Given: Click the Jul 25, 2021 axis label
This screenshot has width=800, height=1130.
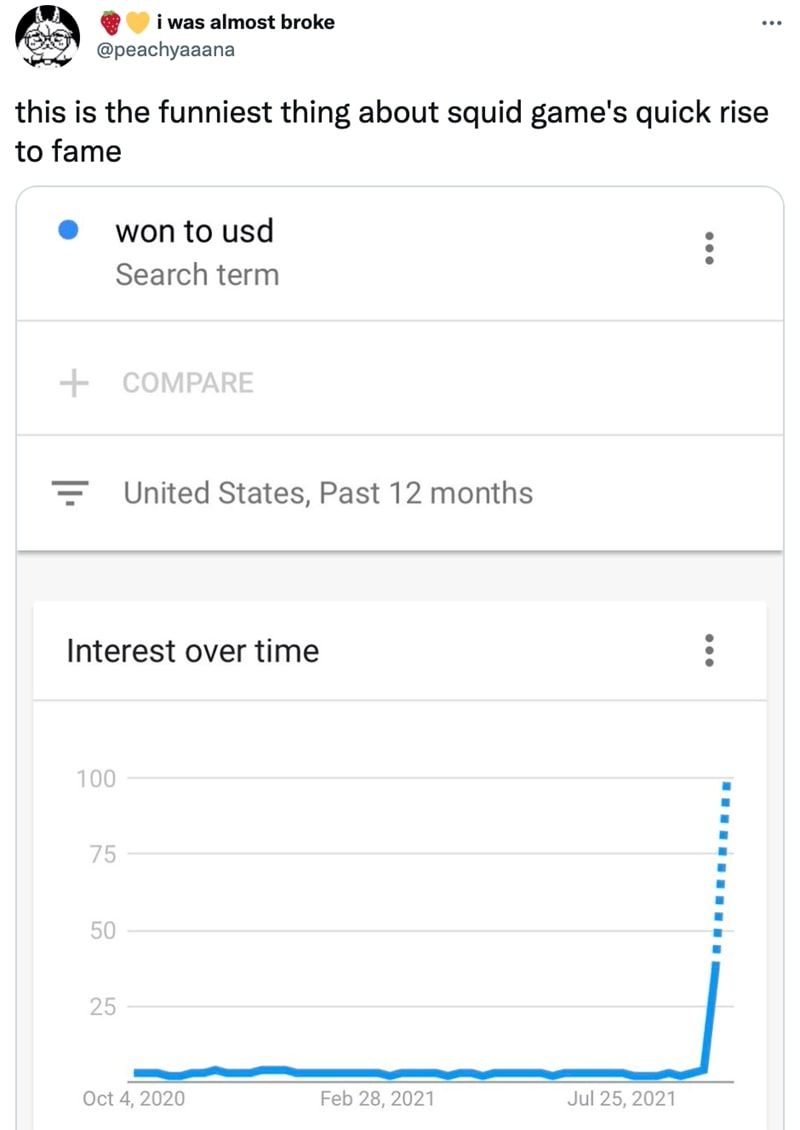Looking at the screenshot, I should pos(621,1098).
